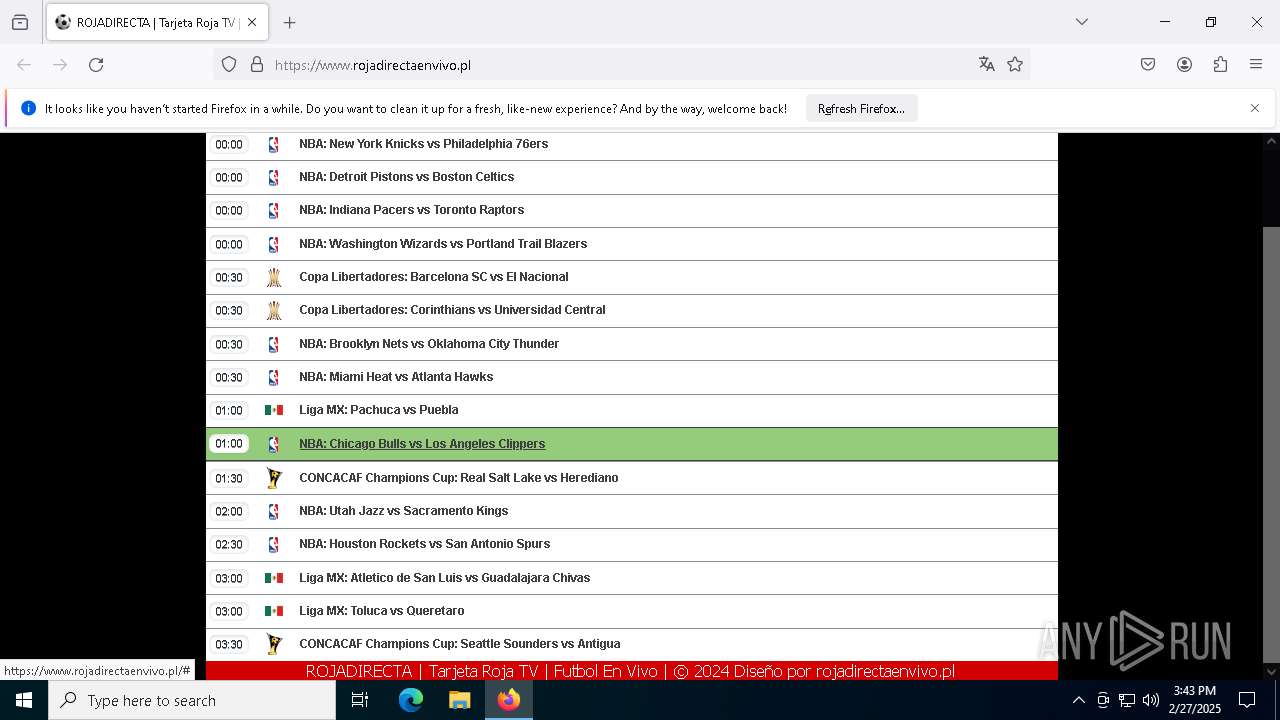Open File Explorer from taskbar
The width and height of the screenshot is (1280, 720).
click(x=459, y=700)
